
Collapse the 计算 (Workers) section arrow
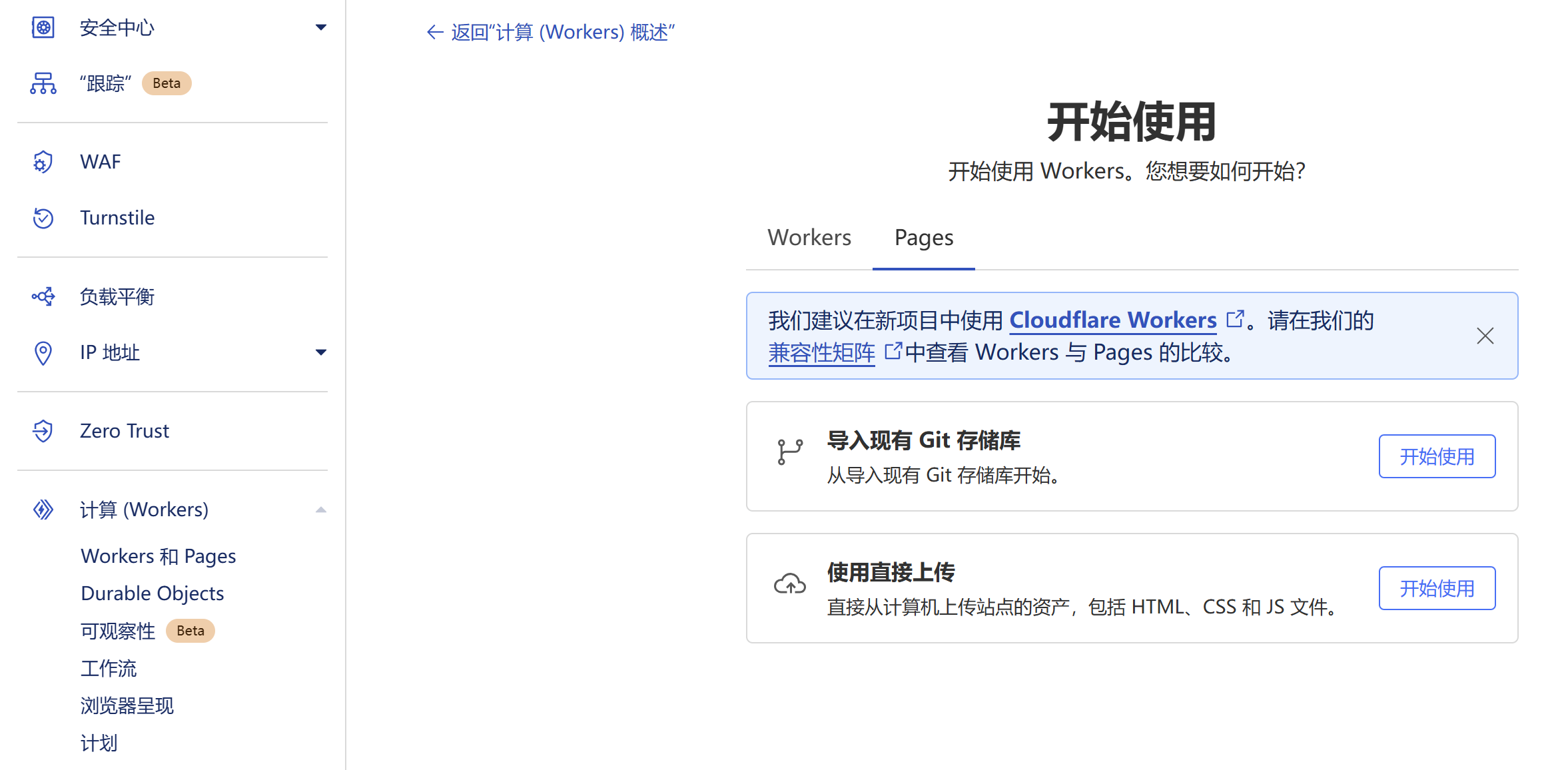(321, 510)
